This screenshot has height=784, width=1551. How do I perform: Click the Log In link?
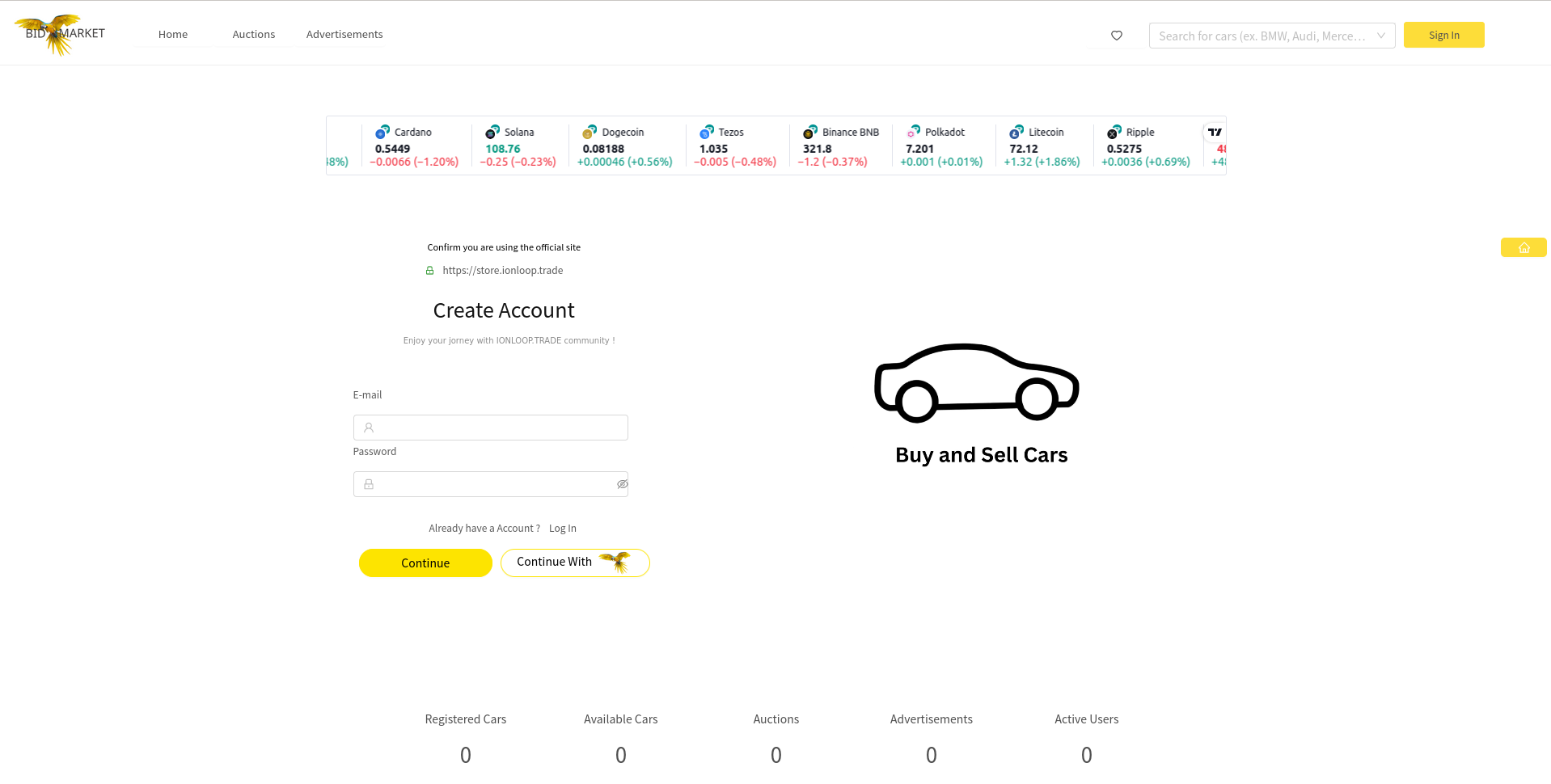point(562,528)
